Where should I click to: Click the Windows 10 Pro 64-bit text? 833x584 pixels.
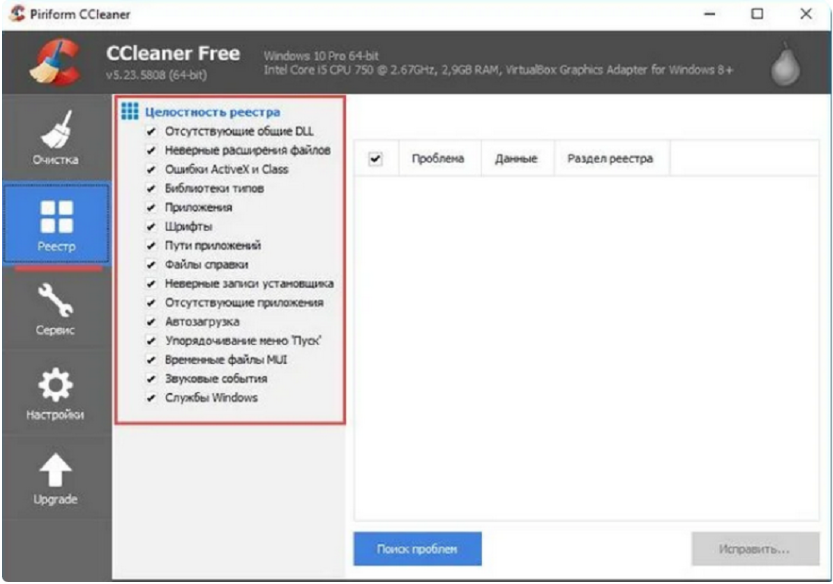coord(321,56)
